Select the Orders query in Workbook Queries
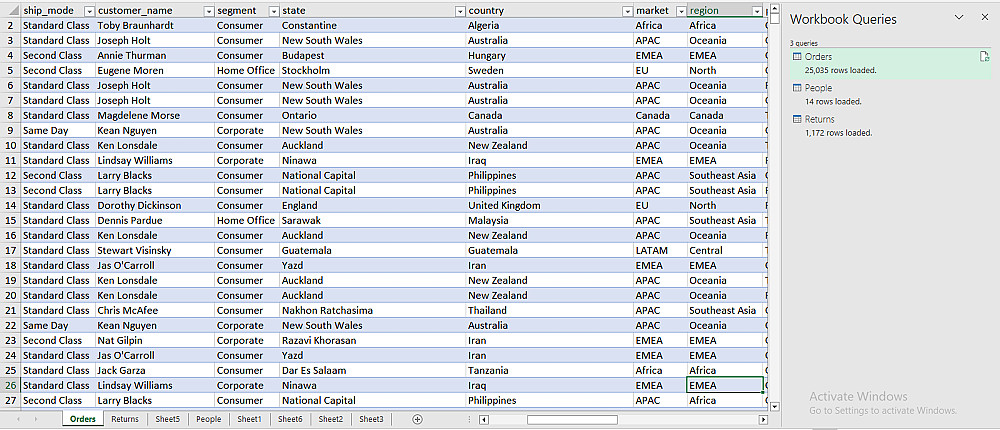Image resolution: width=1000 pixels, height=430 pixels. pos(891,63)
